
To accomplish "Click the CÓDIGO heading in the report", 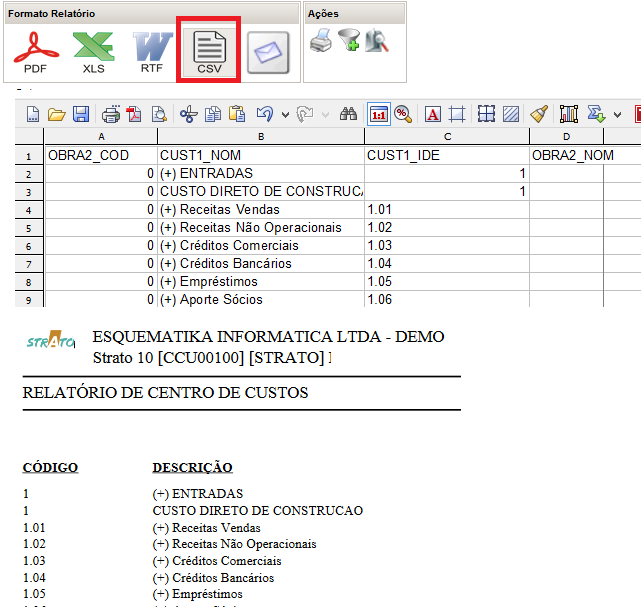I will (50, 467).
